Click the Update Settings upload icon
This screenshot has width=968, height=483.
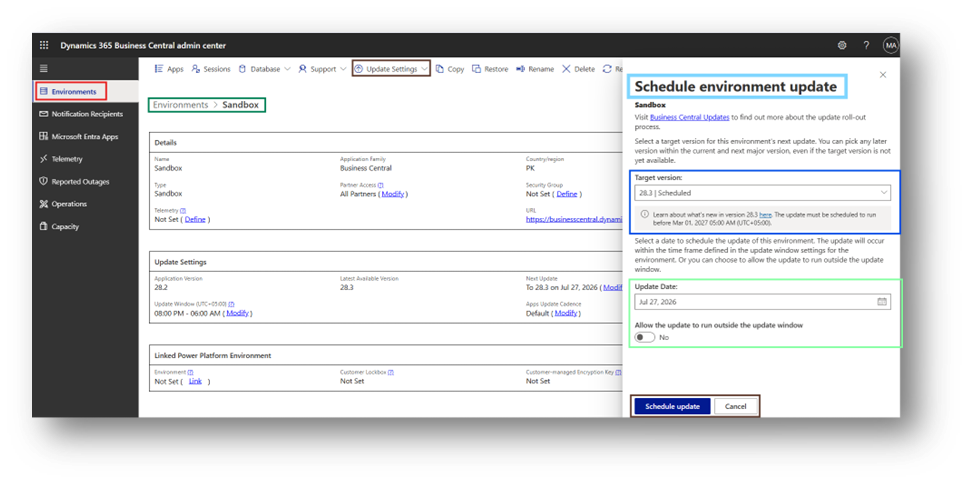358,69
